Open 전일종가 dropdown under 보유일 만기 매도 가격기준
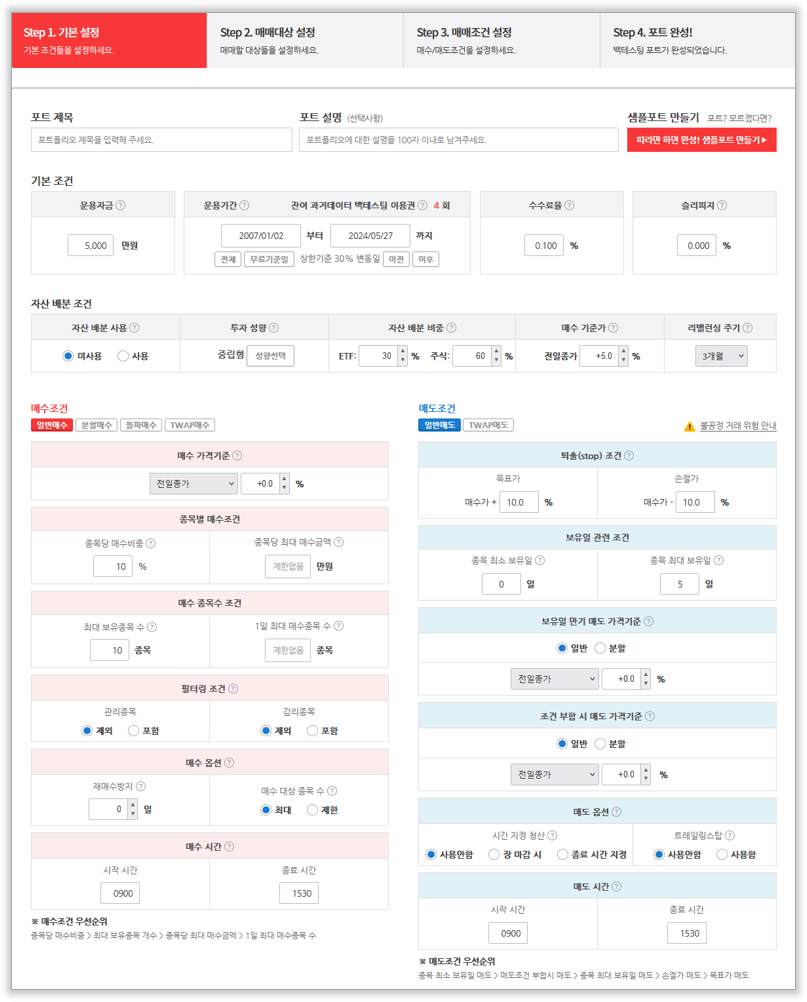This screenshot has height=1002, width=807. point(553,679)
